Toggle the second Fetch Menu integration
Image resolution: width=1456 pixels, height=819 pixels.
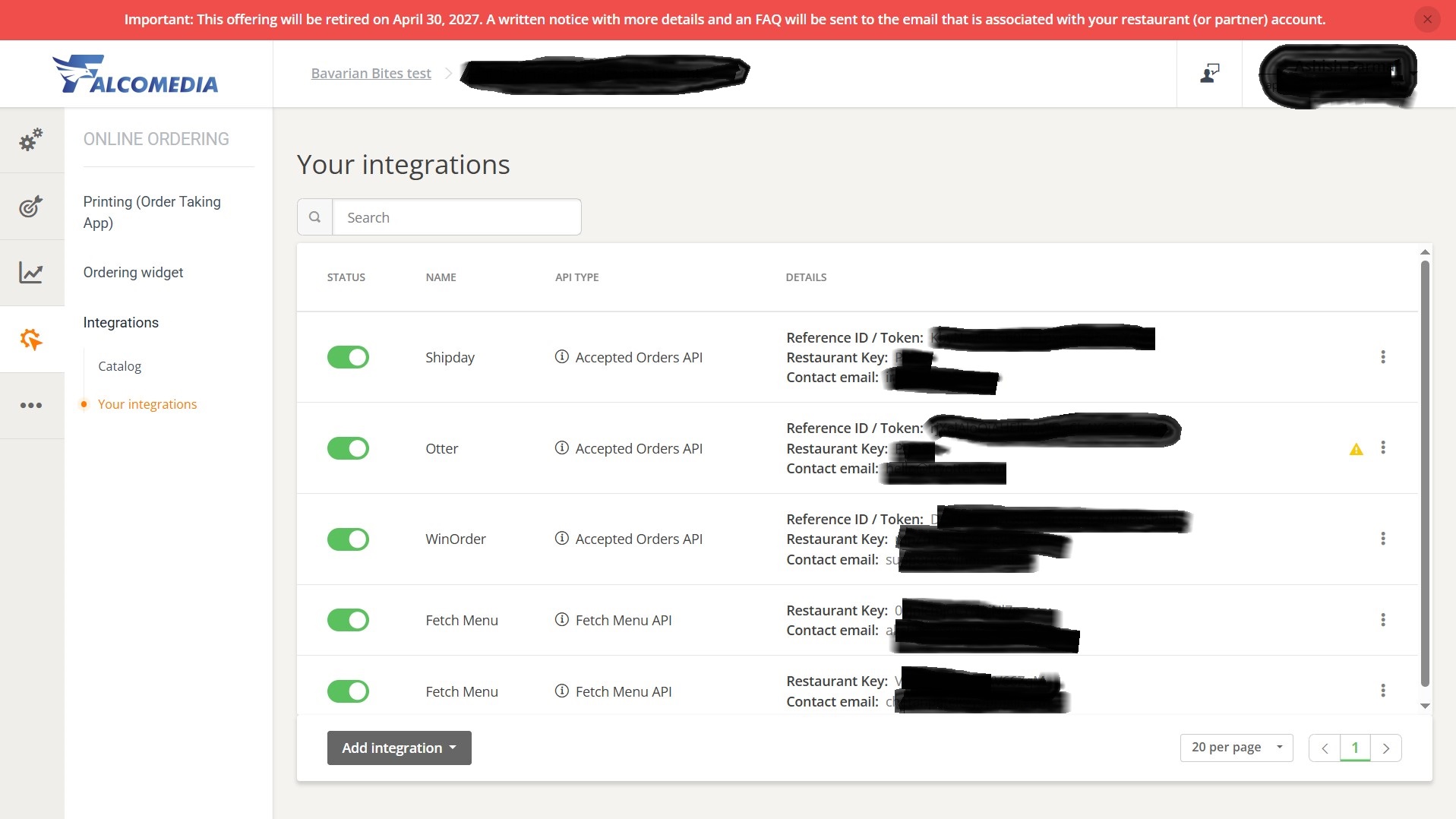click(348, 691)
